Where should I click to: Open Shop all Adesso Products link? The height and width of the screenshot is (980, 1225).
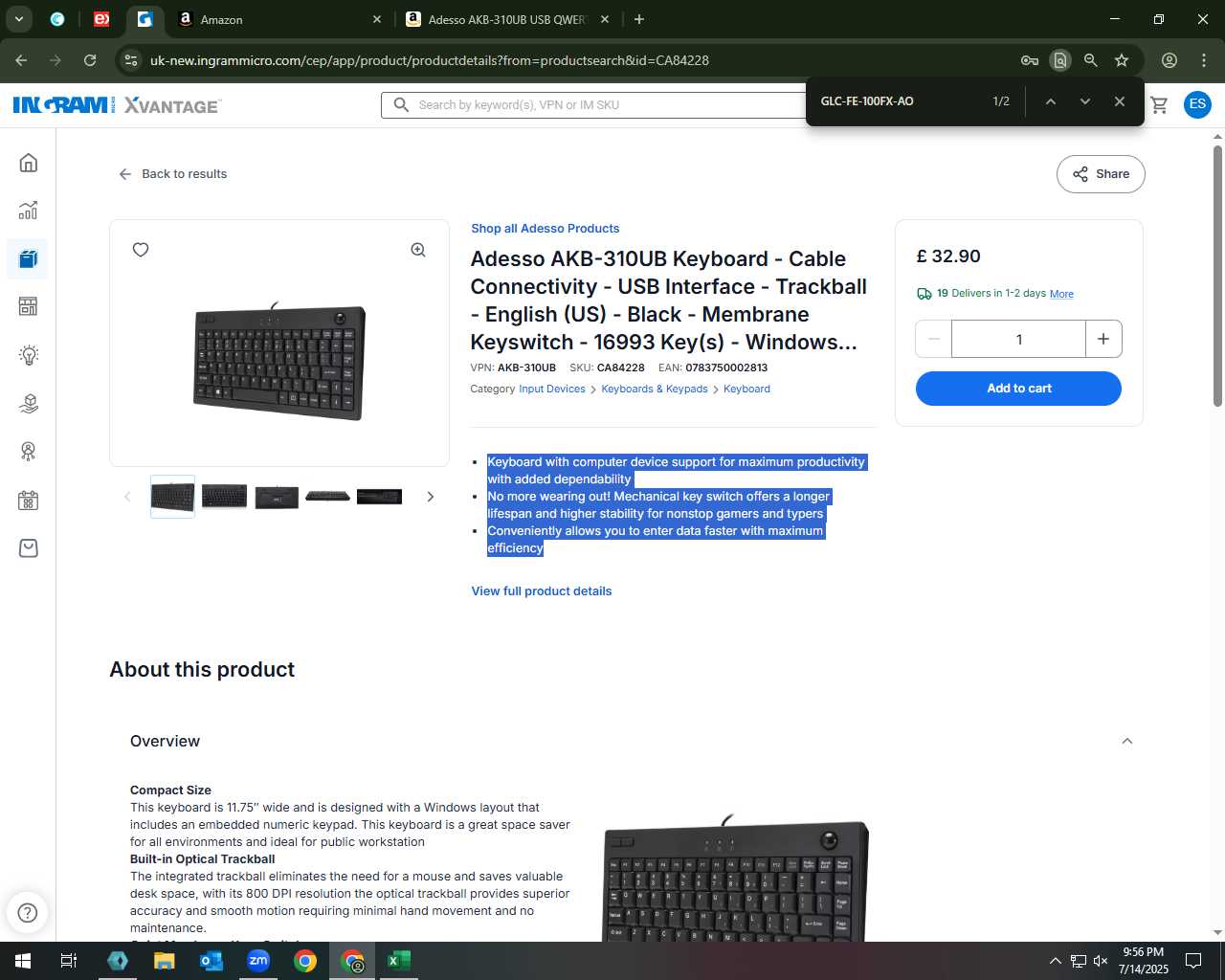tap(545, 229)
